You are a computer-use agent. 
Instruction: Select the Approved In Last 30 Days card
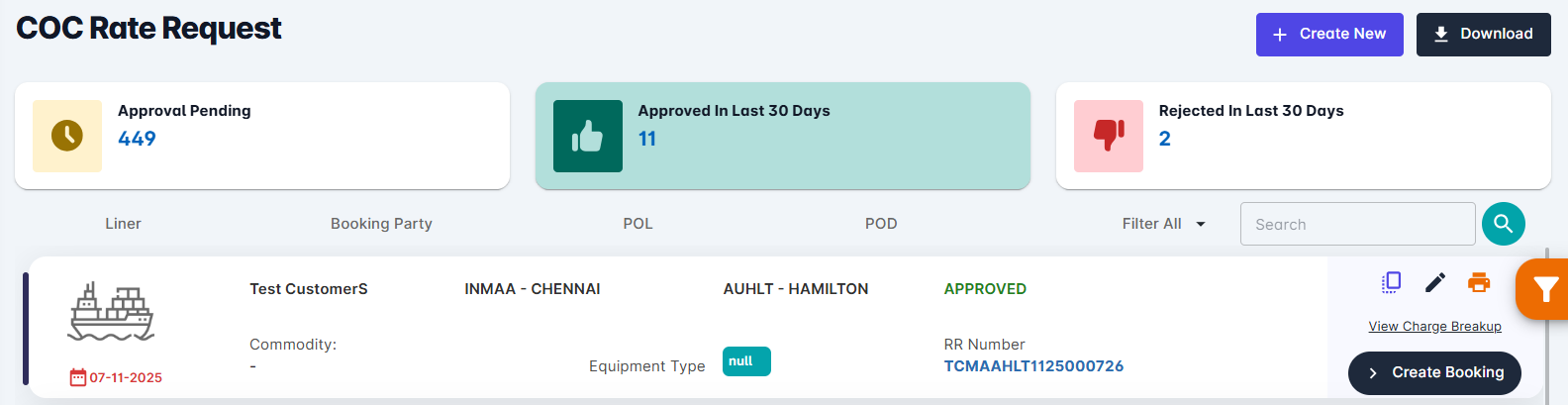782,136
